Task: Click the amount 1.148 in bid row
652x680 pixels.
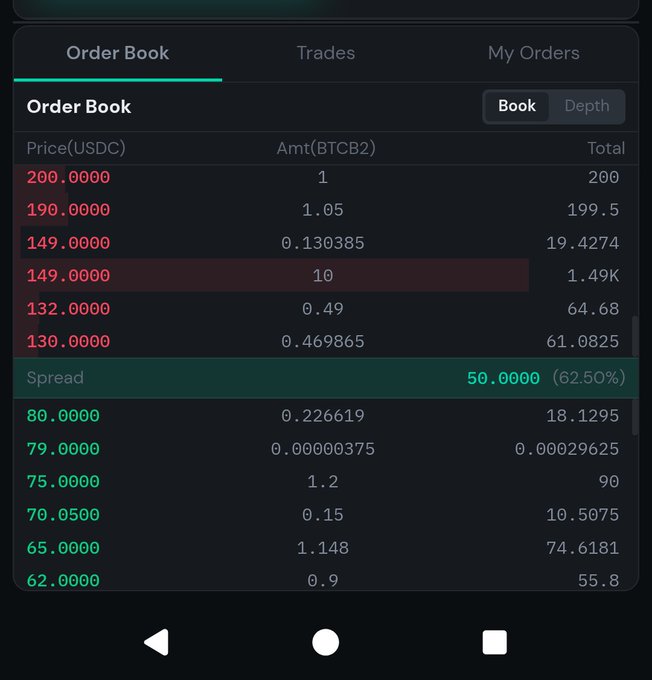Action: [323, 548]
